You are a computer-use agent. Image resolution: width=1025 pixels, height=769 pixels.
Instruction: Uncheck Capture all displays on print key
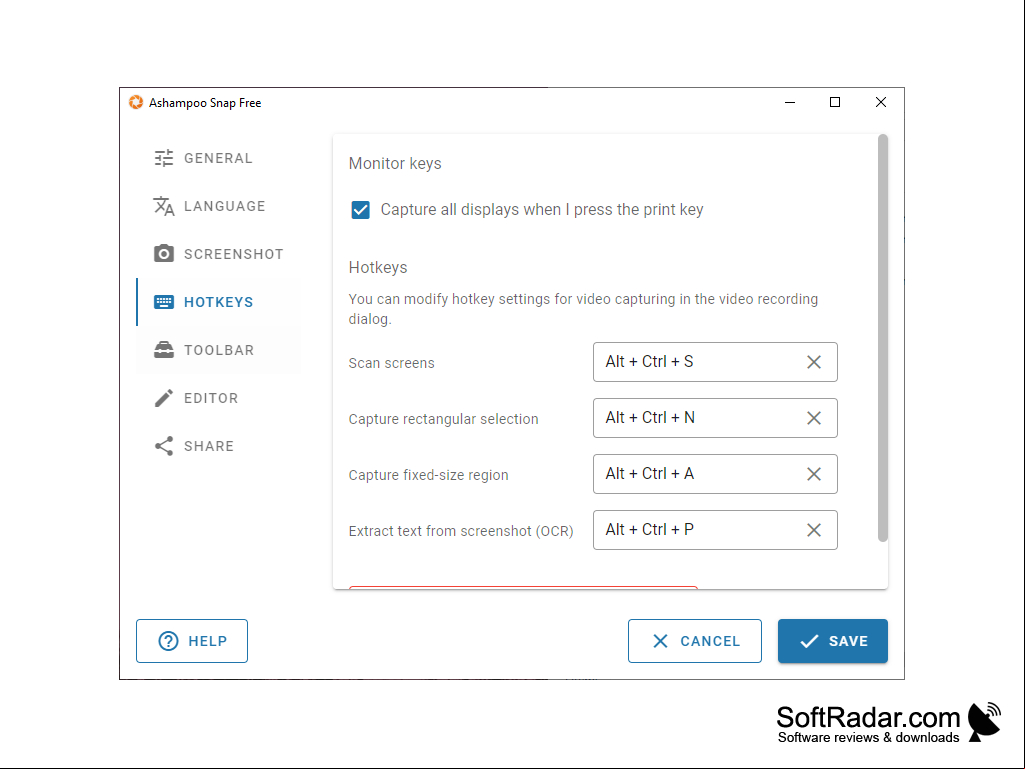click(360, 210)
